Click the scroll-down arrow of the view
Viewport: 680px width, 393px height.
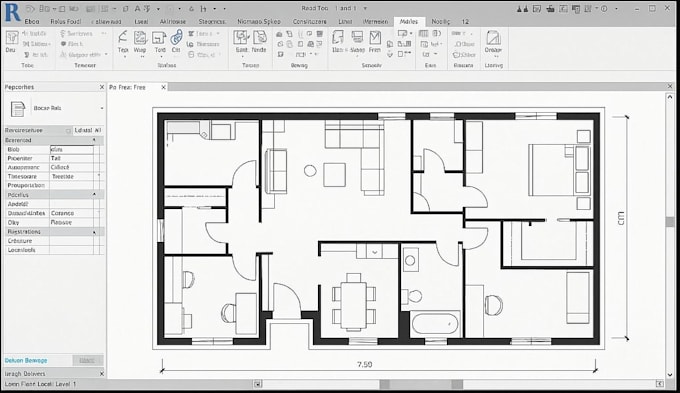[x=670, y=374]
